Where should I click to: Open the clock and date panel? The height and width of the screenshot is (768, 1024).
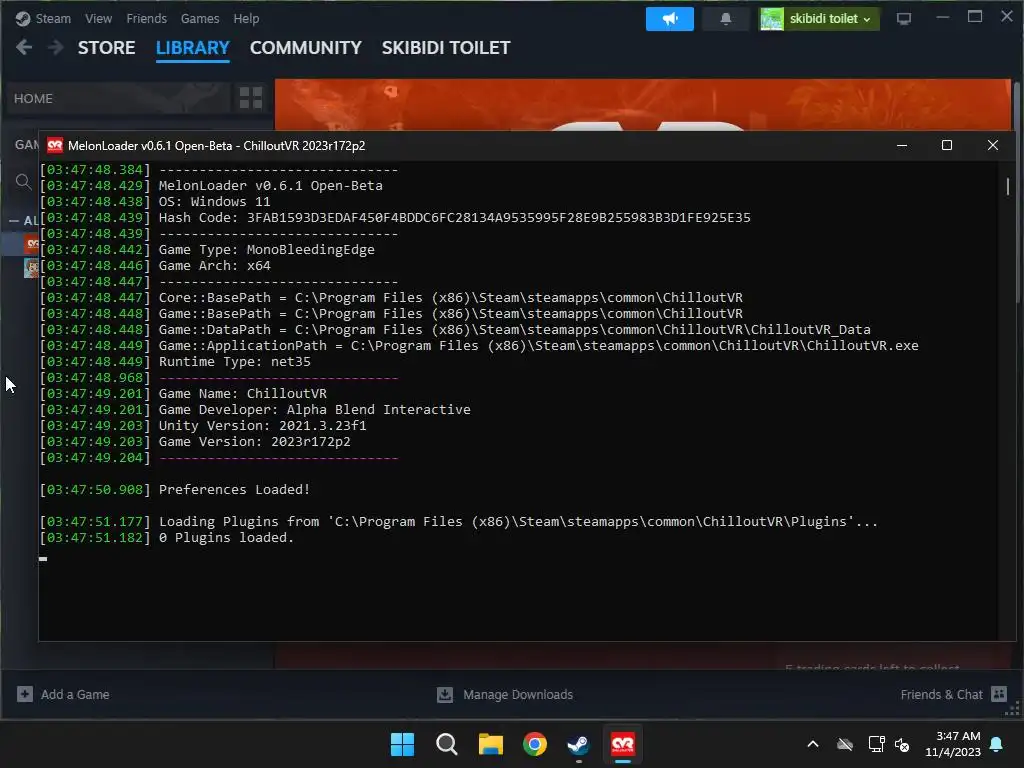pos(953,744)
